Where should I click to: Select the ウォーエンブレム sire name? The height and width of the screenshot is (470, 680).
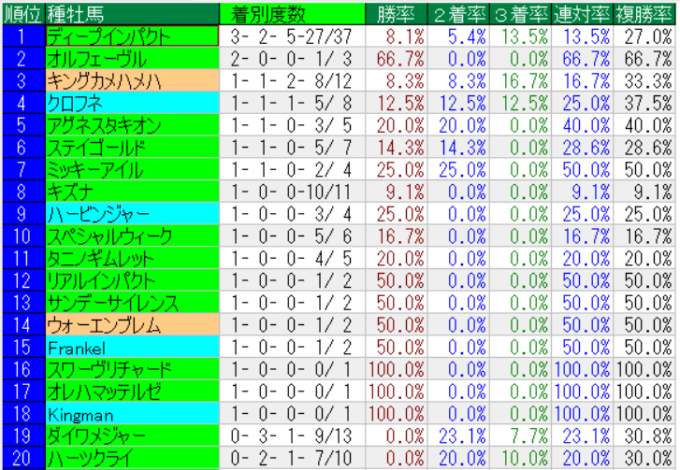(x=131, y=325)
